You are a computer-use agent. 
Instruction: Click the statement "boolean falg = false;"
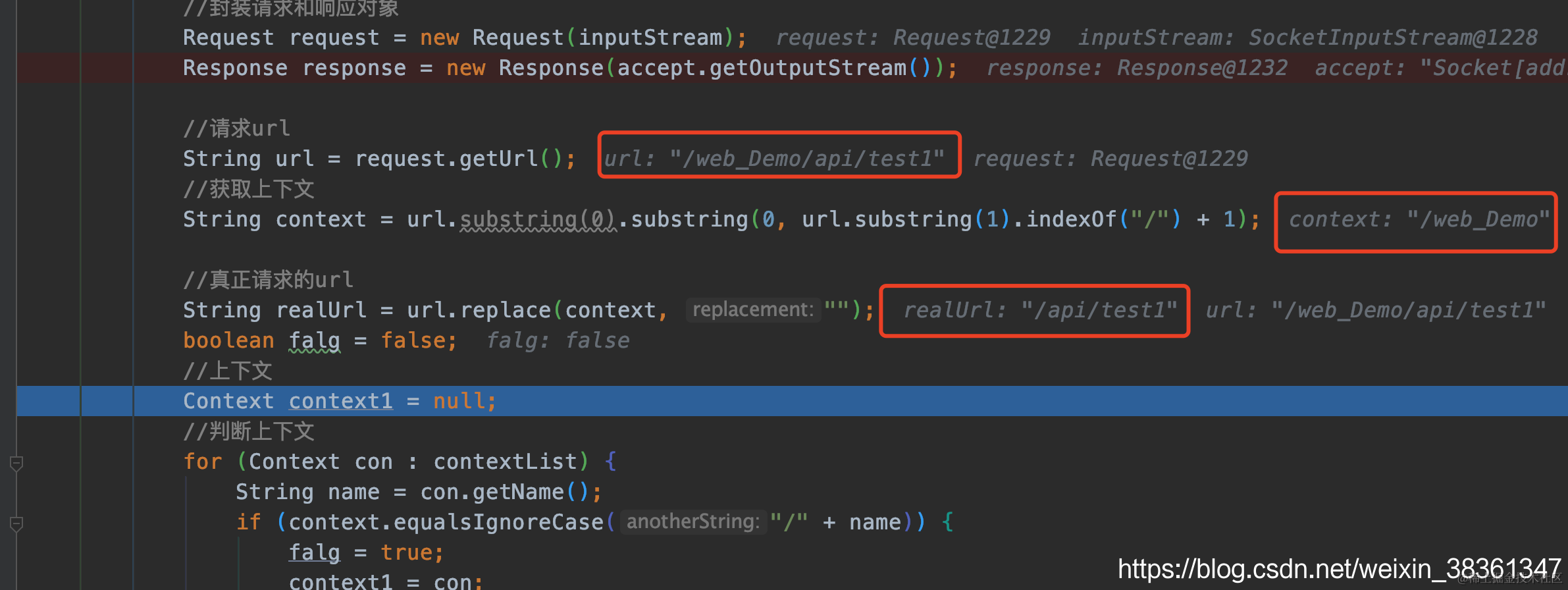tap(320, 340)
